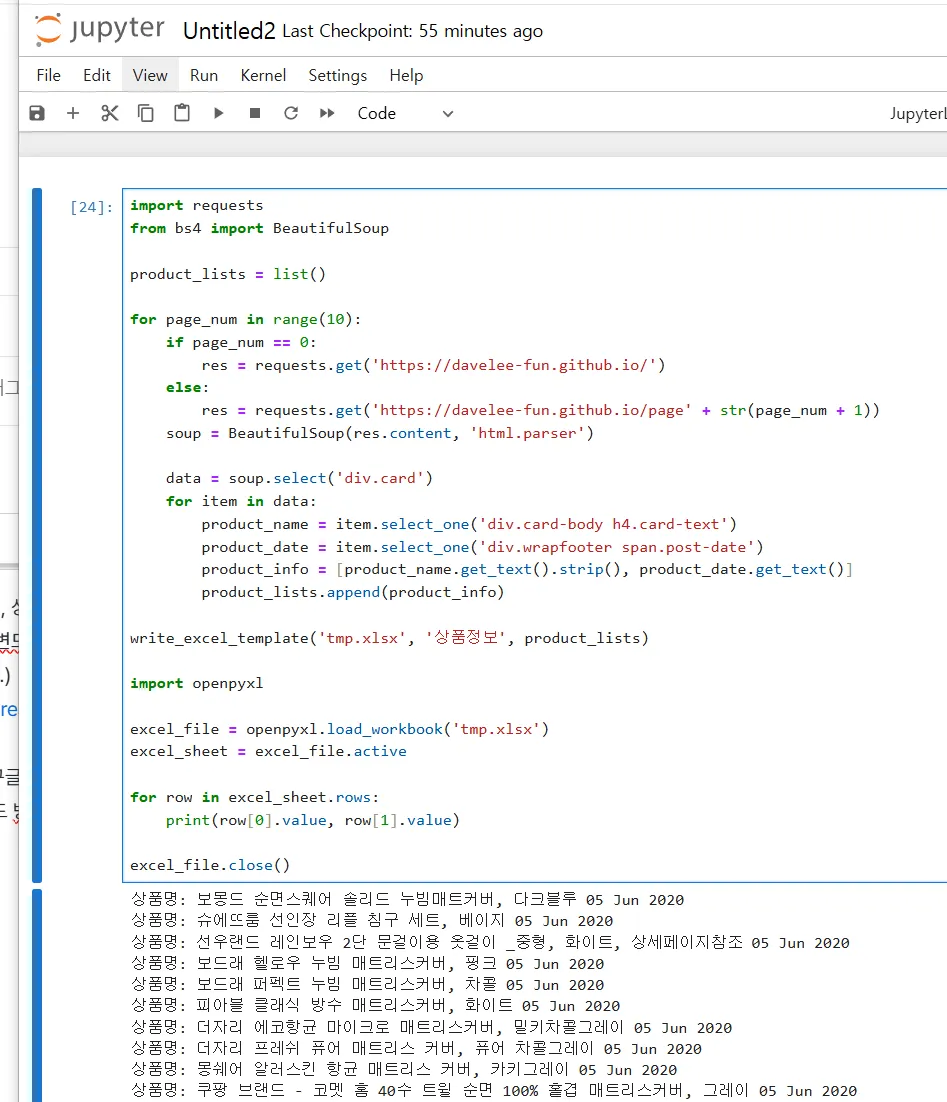Click the print(row[0].value, row[1].value) line
Image resolution: width=947 pixels, height=1102 pixels.
[x=313, y=820]
